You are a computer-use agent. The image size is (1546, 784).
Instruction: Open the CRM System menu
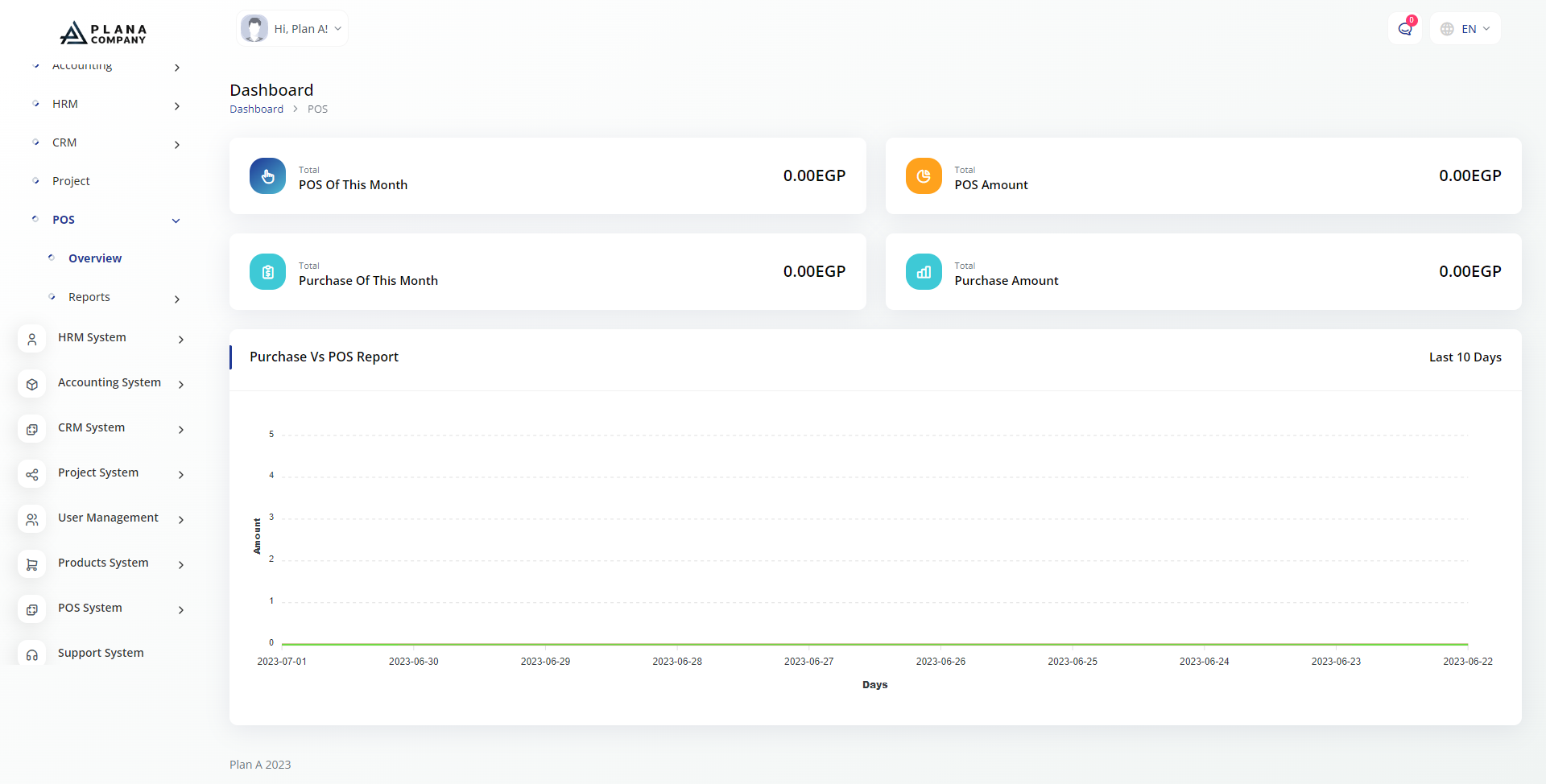92,427
